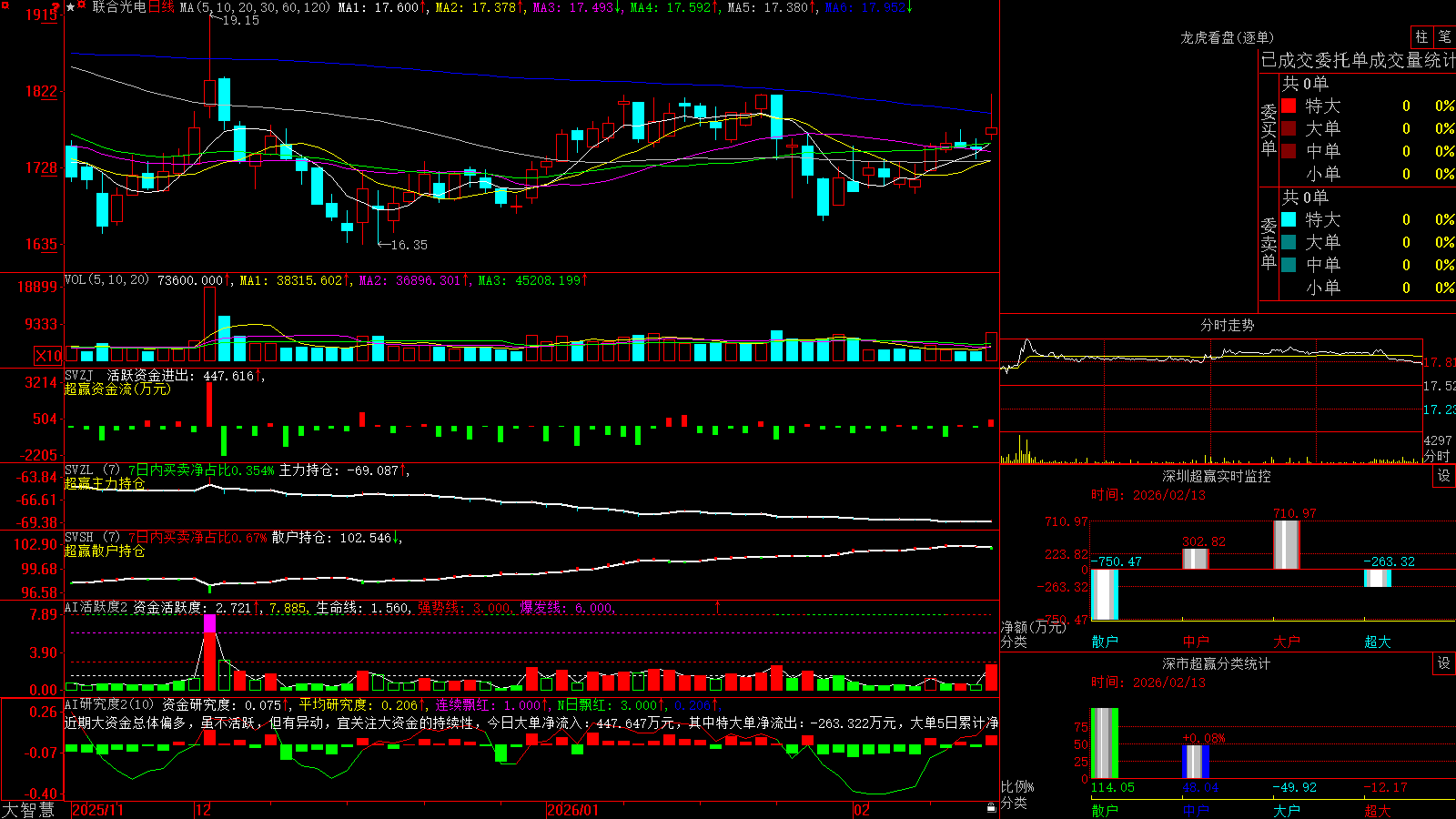Screen dimensions: 1456x819
Task: Click the 分时走势 panel title
Action: (x=1227, y=325)
